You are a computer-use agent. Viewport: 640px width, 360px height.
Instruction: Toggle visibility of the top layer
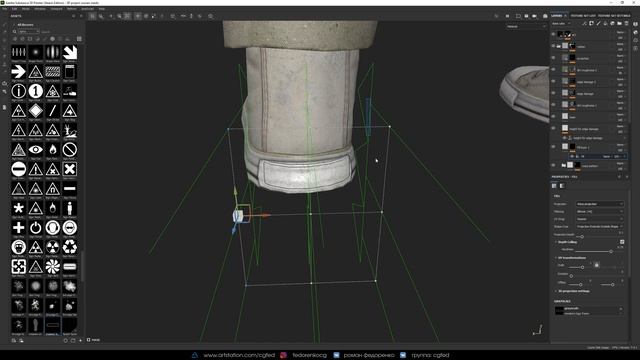click(553, 34)
